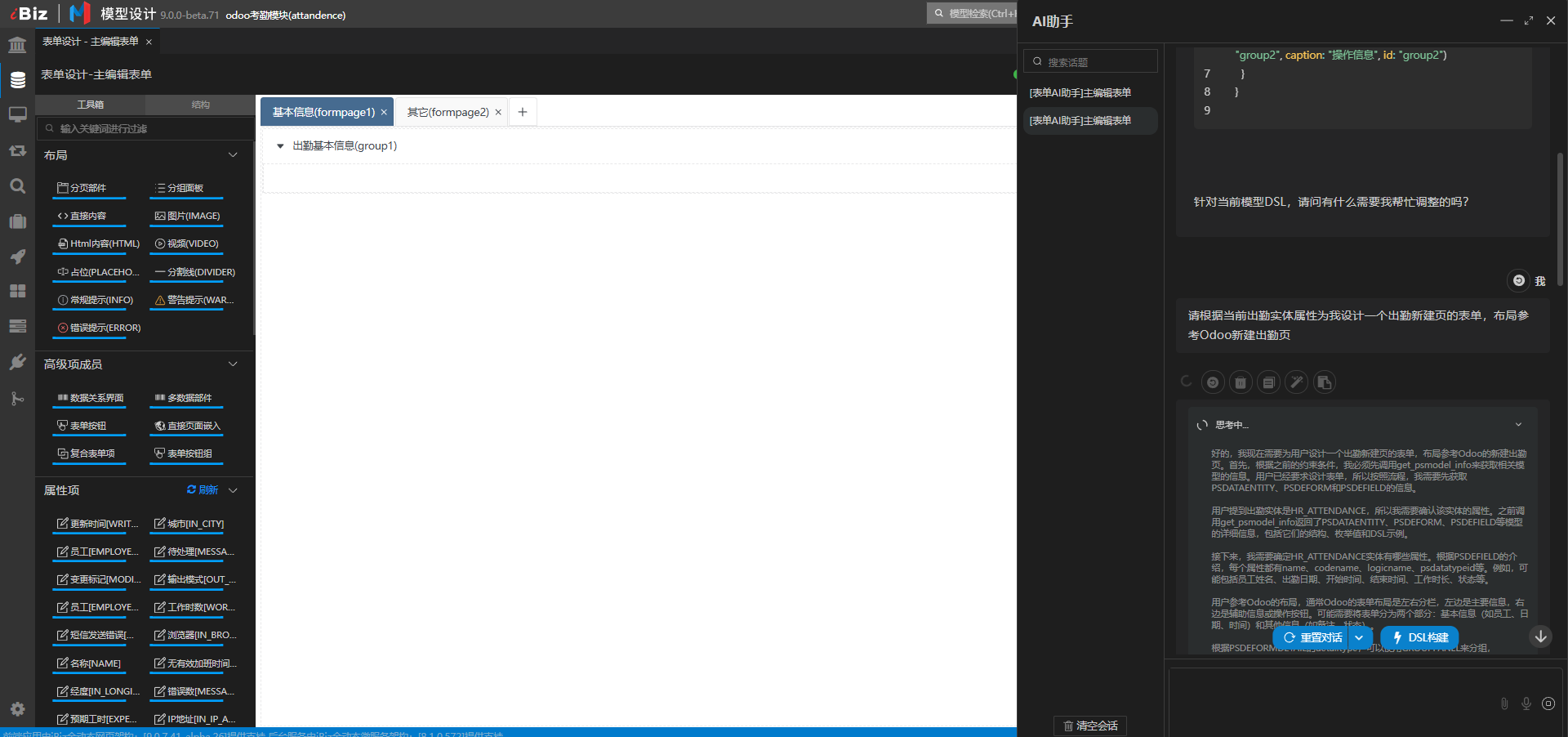Open the settings gear at sidebar bottom
Viewport: 1568px width, 737px height.
coord(17,708)
